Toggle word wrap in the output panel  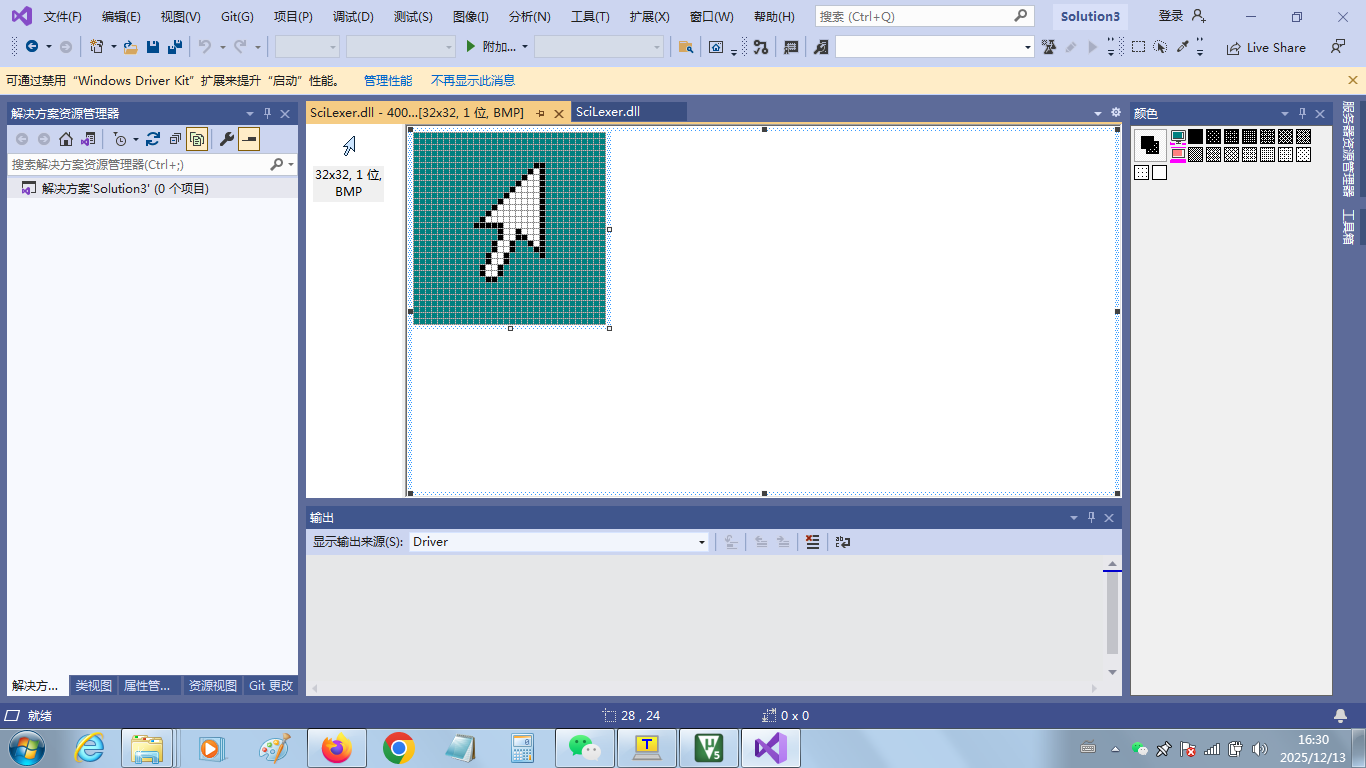[x=843, y=542]
